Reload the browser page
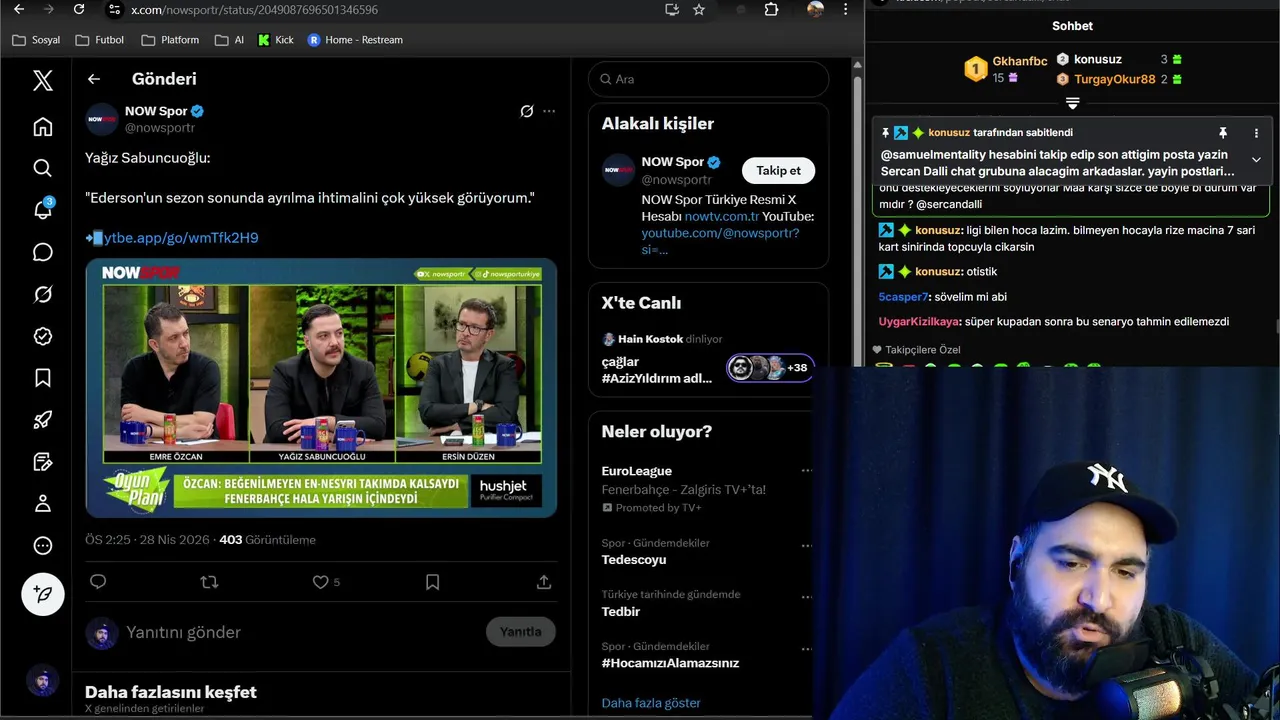1280x720 pixels. tap(79, 9)
